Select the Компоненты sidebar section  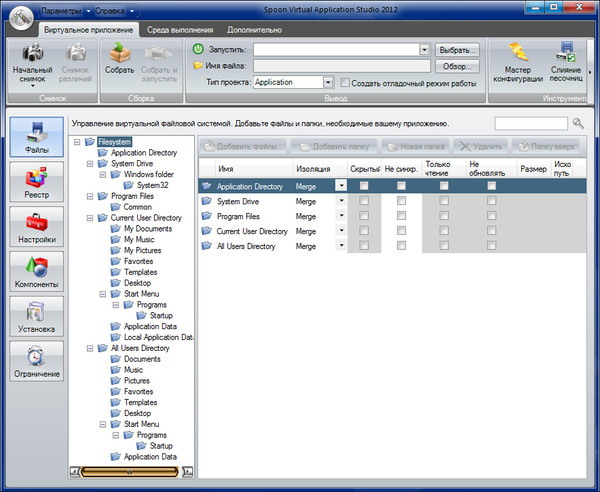coord(36,273)
